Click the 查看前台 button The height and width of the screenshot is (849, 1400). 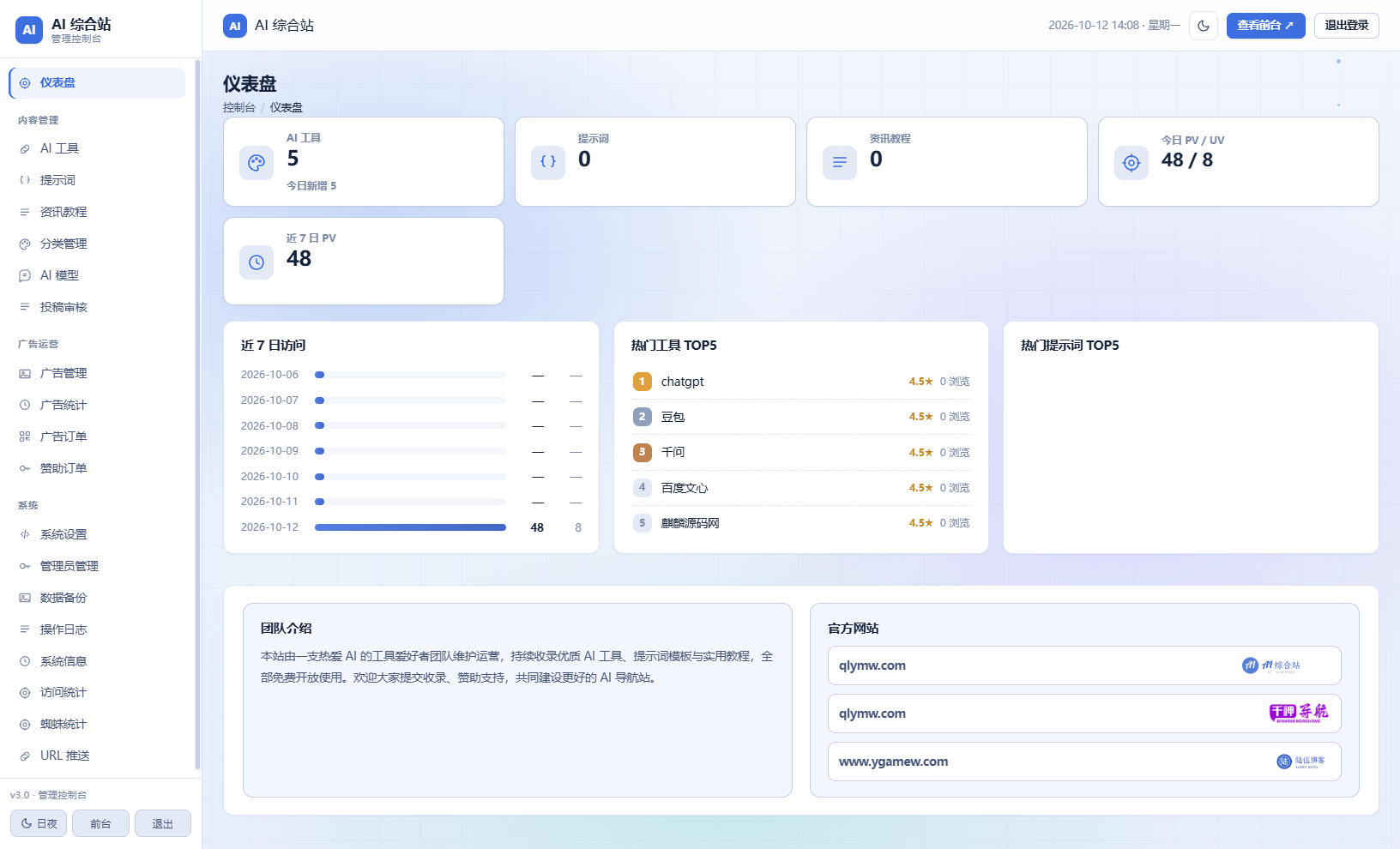click(x=1265, y=26)
